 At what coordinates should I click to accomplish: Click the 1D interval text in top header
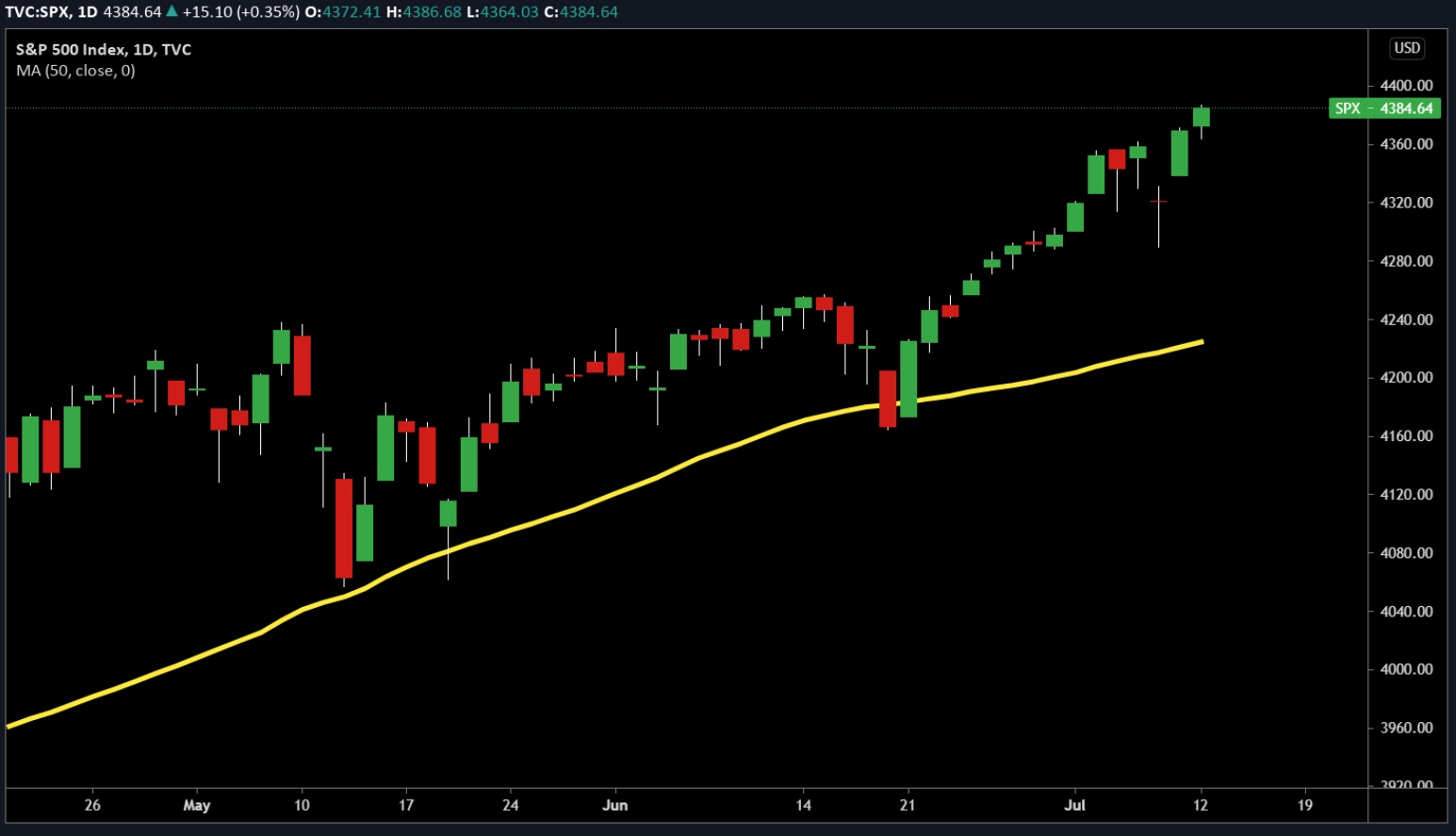[x=88, y=12]
